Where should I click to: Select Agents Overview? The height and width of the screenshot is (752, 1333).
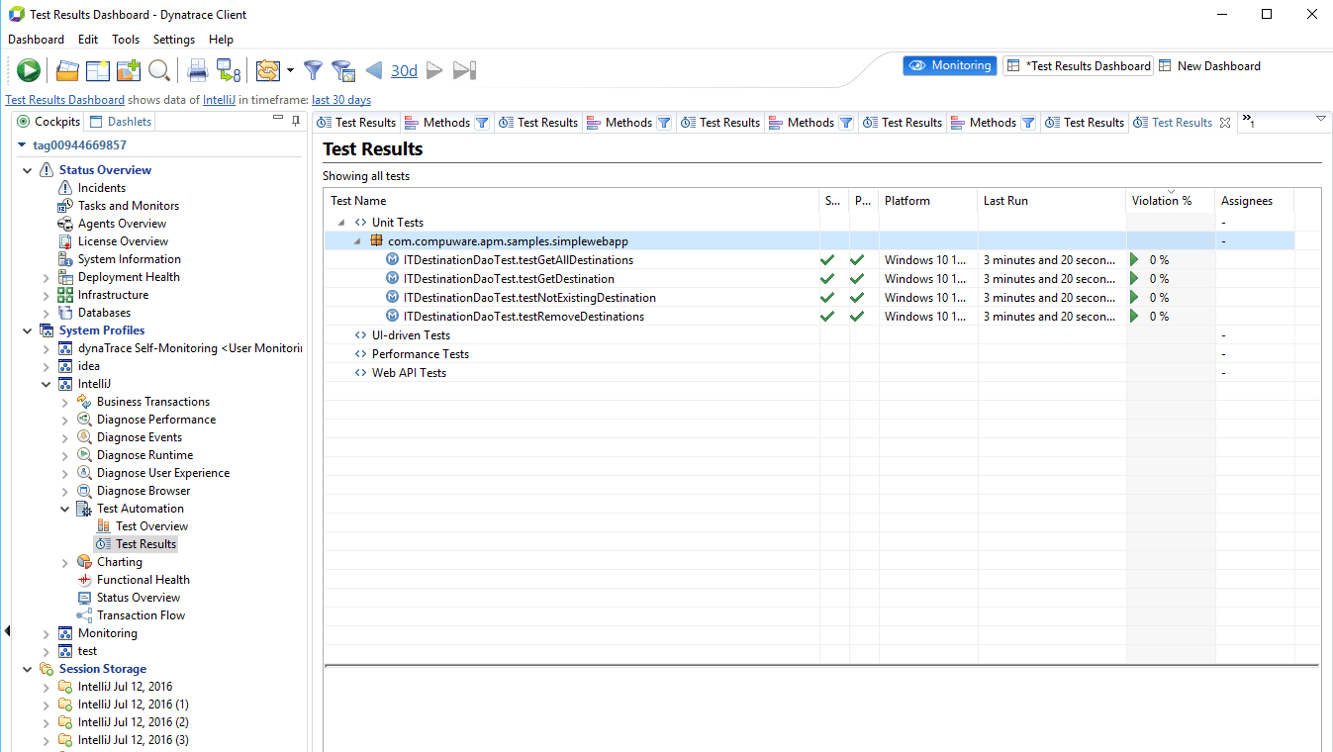point(122,224)
